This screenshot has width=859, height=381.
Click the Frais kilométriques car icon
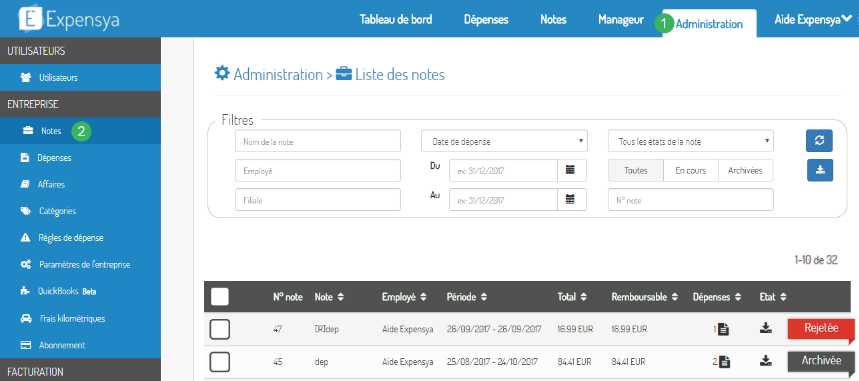[25, 319]
